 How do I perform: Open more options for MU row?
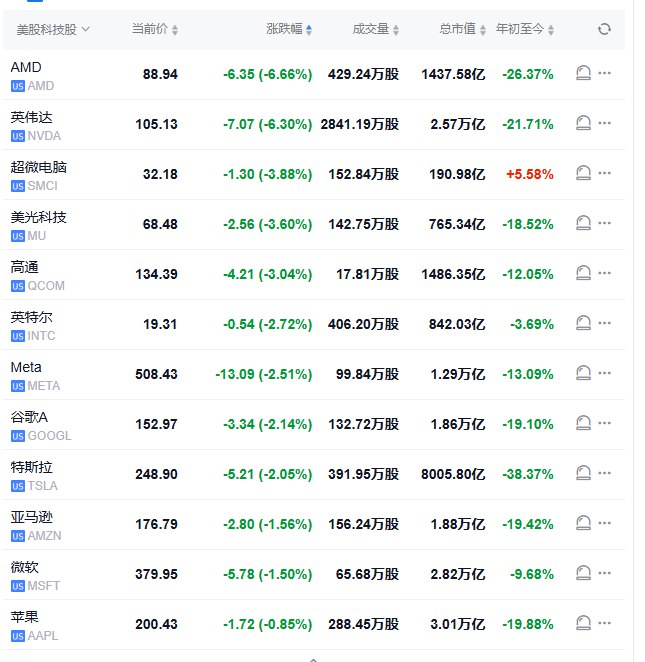(604, 223)
